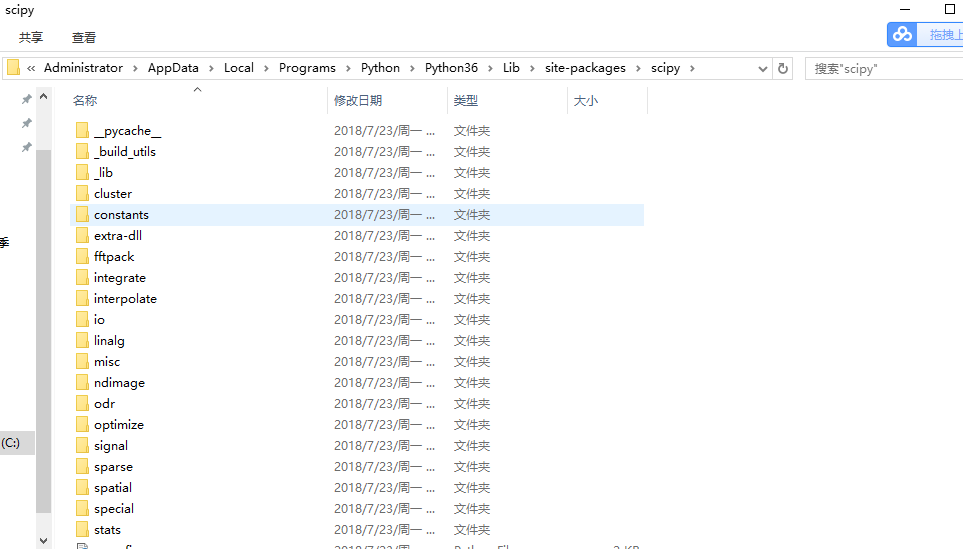963x554 pixels.
Task: Click the address bar folder icon
Action: click(14, 68)
